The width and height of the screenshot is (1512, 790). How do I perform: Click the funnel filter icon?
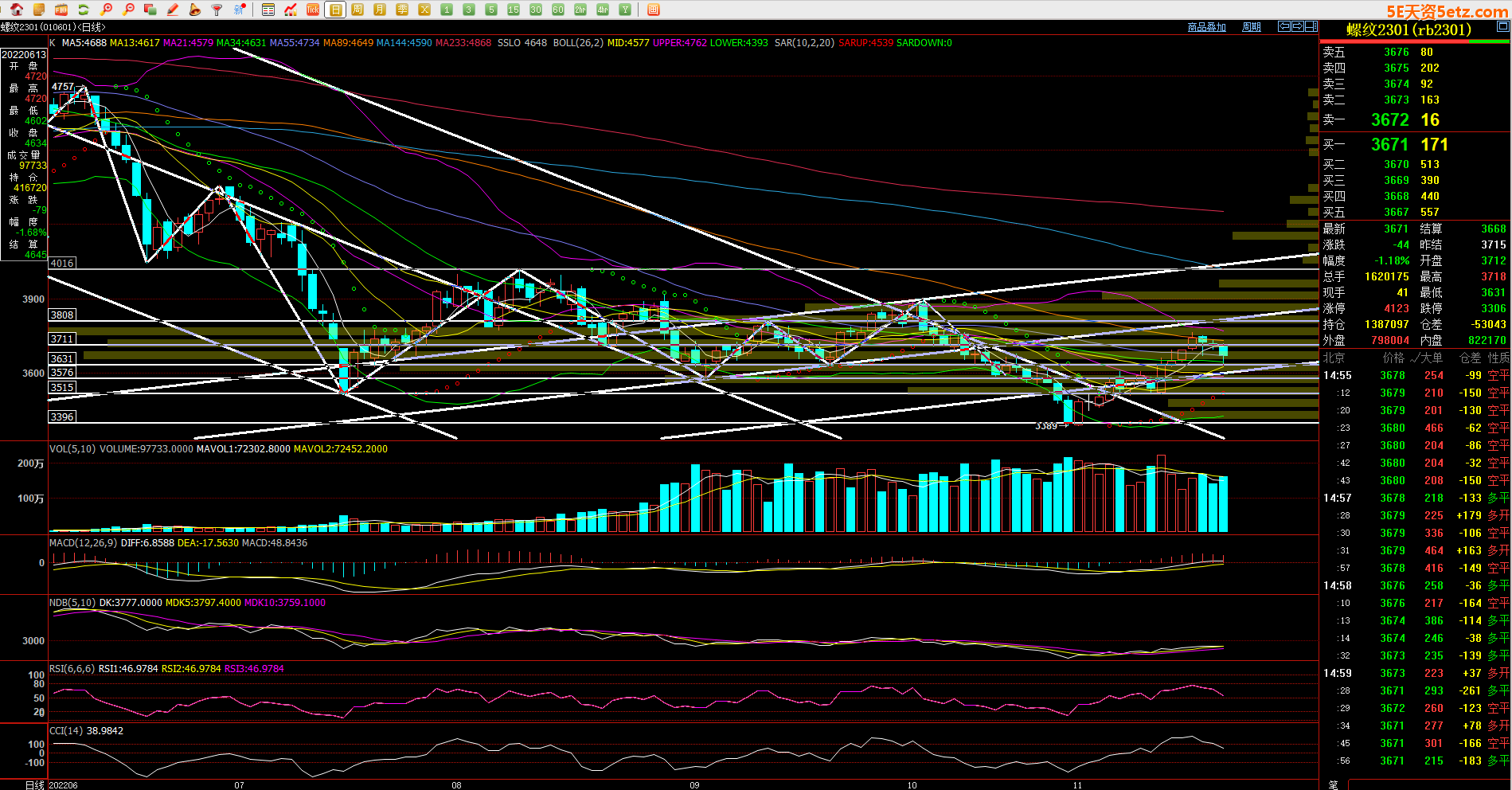tap(217, 10)
